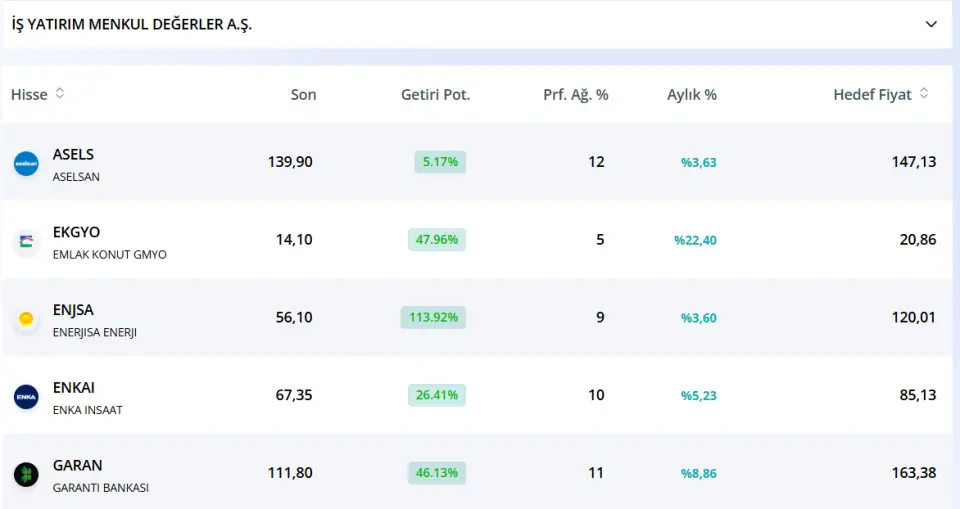Sort by Hedef Fiyat arrows icon
Screen dimensions: 960x509
(924, 94)
